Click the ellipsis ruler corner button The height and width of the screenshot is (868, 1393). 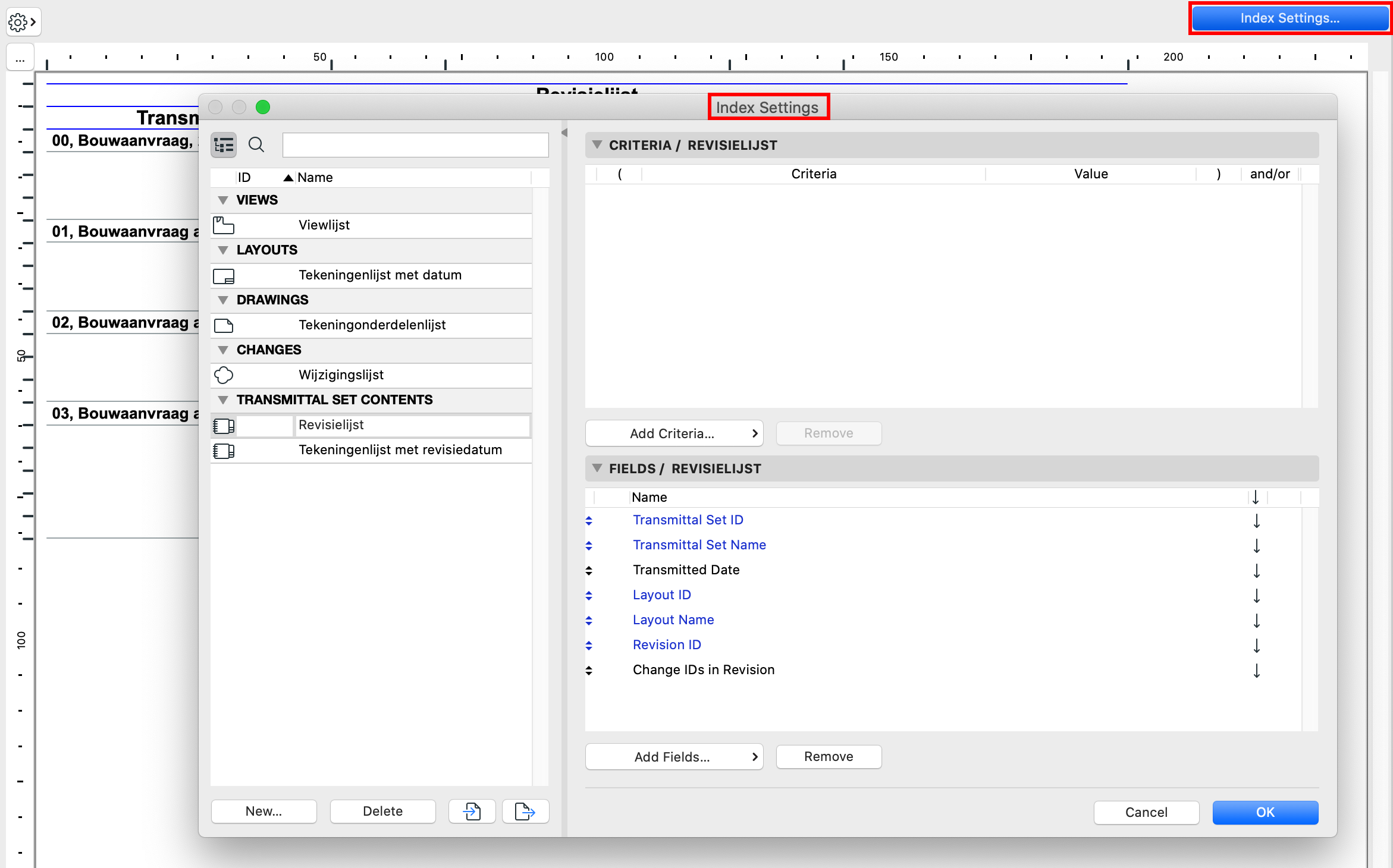click(20, 58)
